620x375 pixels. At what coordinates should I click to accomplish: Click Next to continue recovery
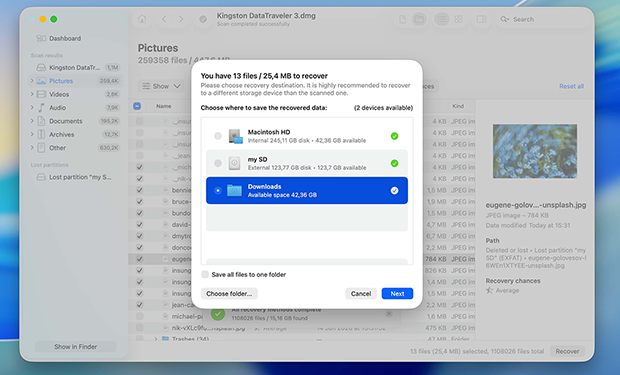click(x=397, y=294)
